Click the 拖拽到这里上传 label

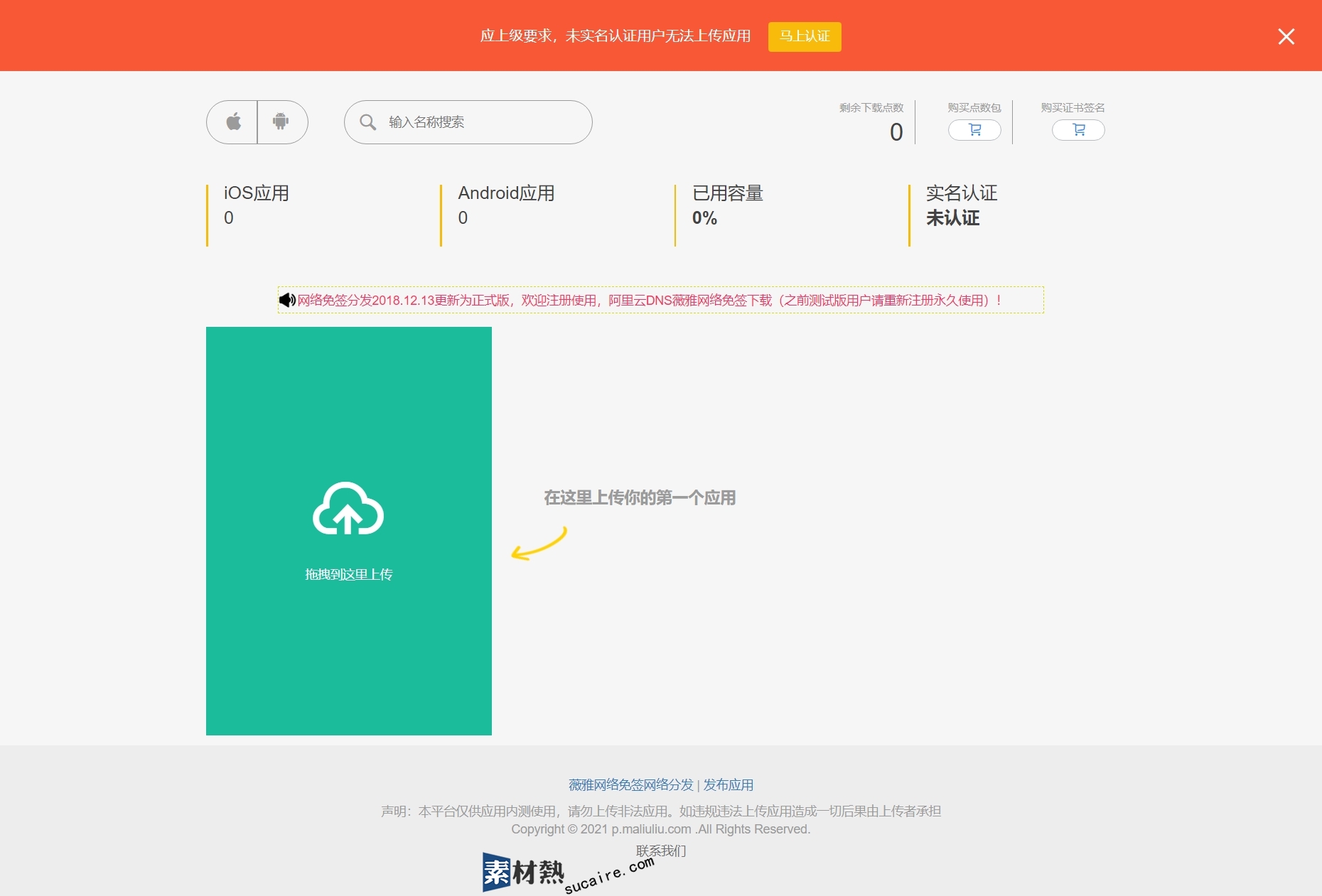coord(348,574)
